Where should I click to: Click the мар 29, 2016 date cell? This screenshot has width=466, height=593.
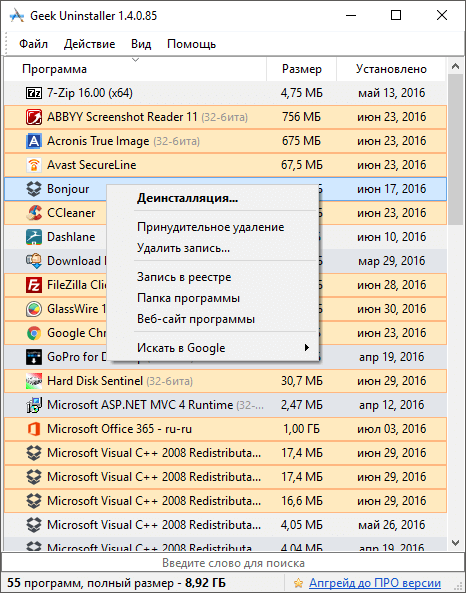click(x=391, y=261)
